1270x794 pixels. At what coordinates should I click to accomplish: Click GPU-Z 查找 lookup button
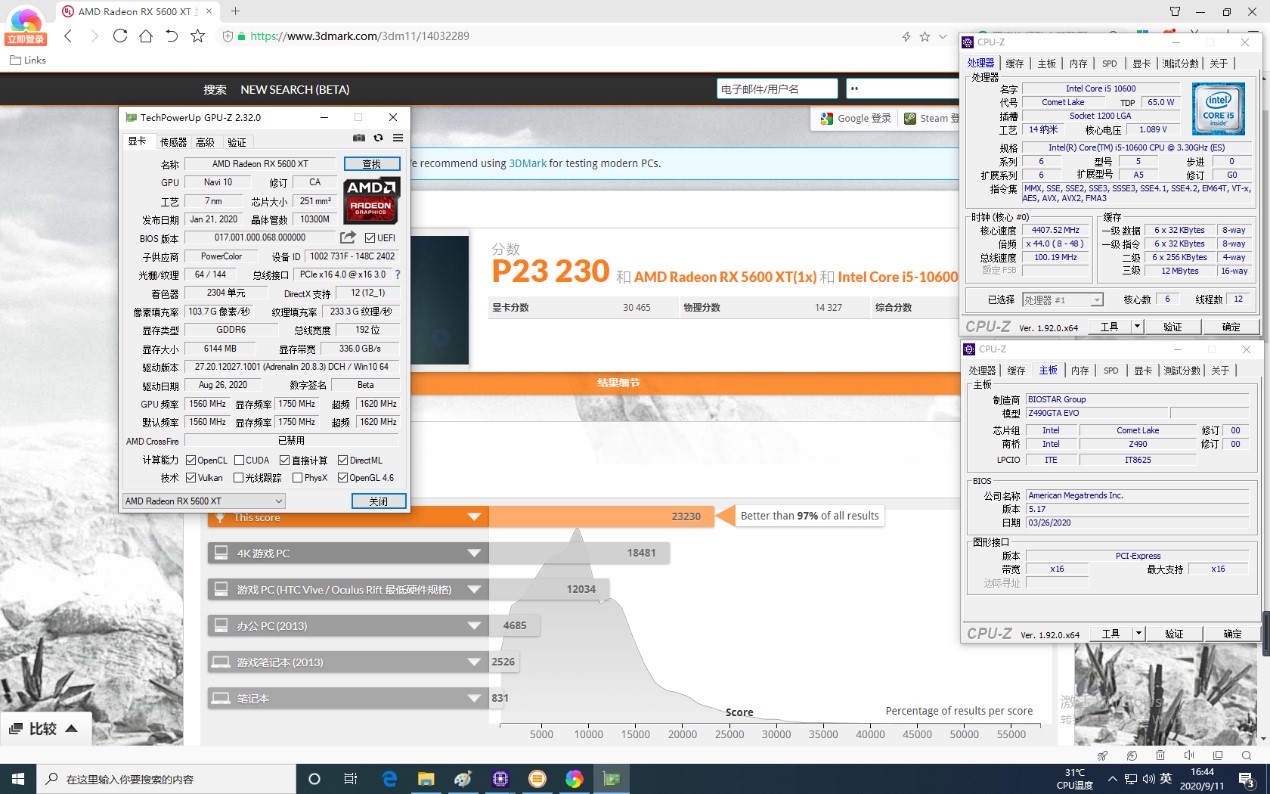click(x=371, y=164)
